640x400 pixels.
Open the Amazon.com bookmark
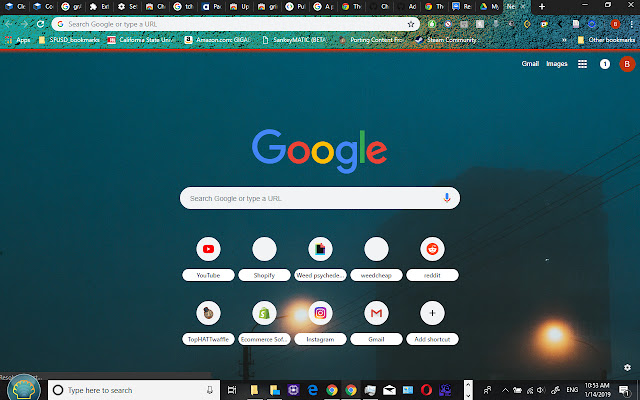pyautogui.click(x=218, y=40)
